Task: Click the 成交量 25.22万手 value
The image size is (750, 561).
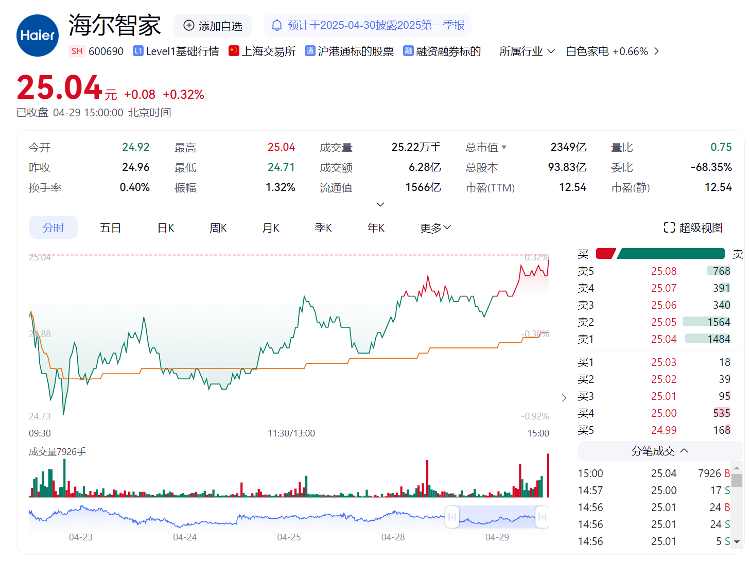Action: tap(416, 147)
